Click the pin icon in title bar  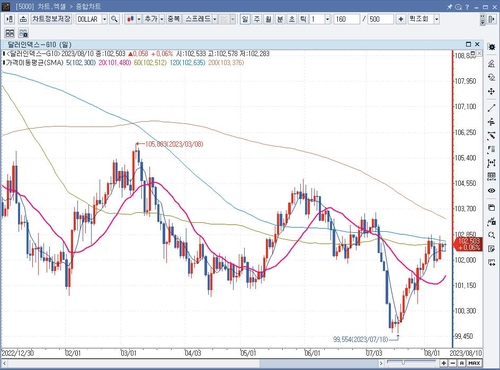tap(450, 6)
